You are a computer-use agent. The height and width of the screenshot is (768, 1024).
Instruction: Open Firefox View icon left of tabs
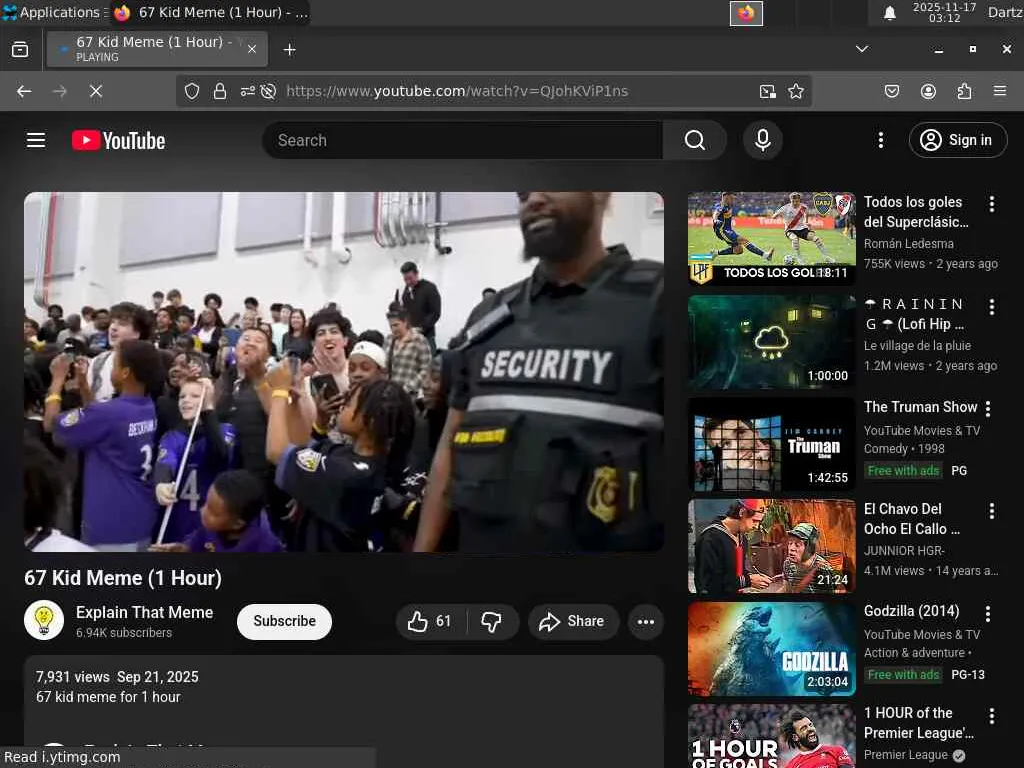pos(20,49)
